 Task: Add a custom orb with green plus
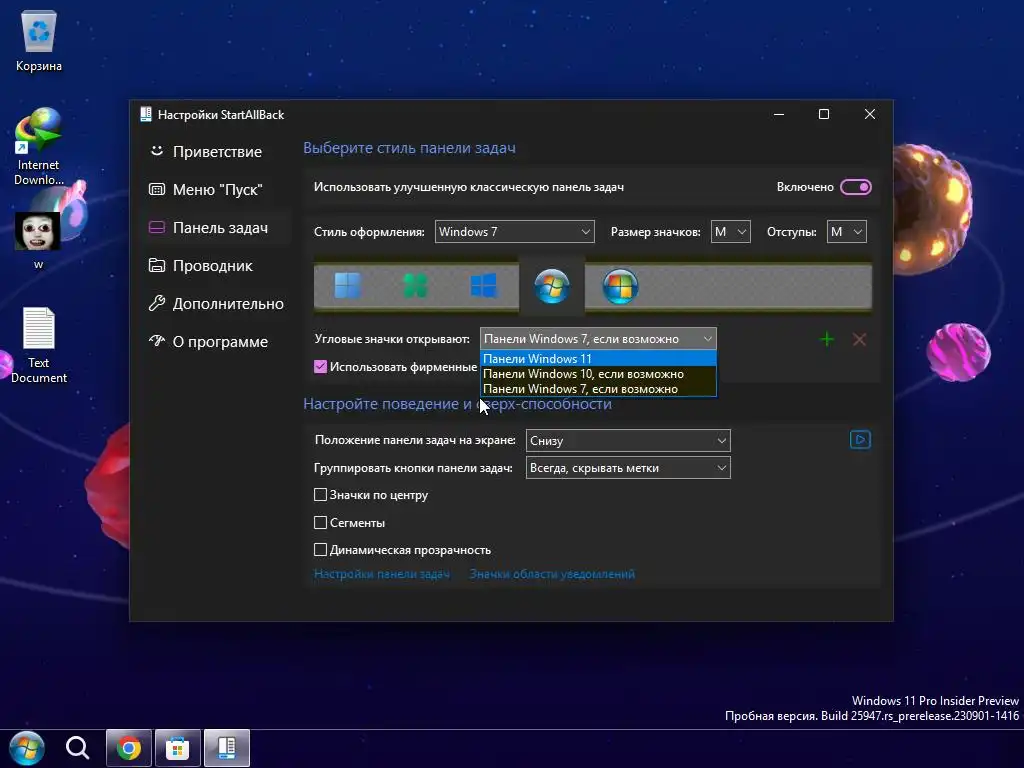pos(827,339)
